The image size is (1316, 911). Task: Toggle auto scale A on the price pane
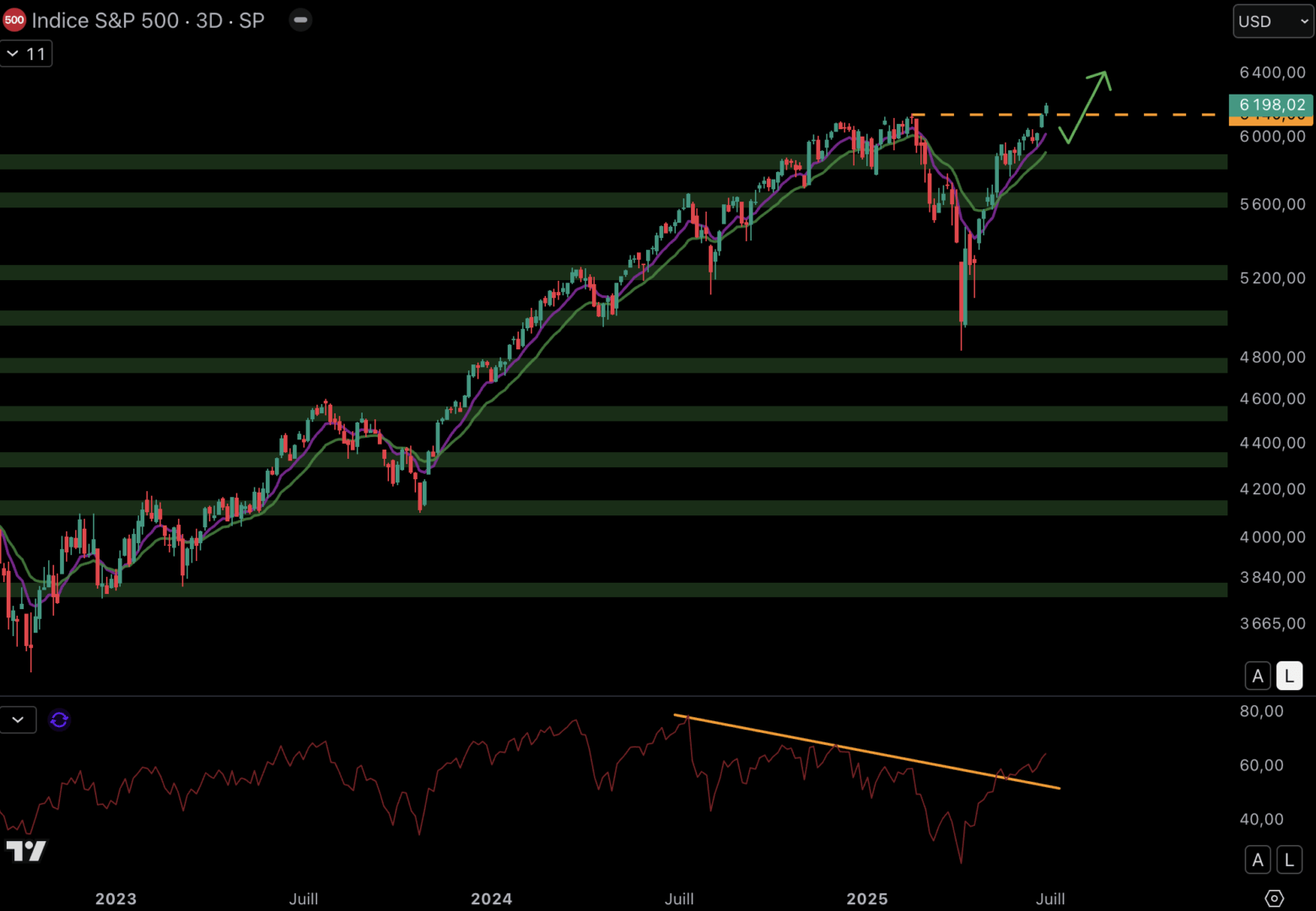click(x=1258, y=676)
